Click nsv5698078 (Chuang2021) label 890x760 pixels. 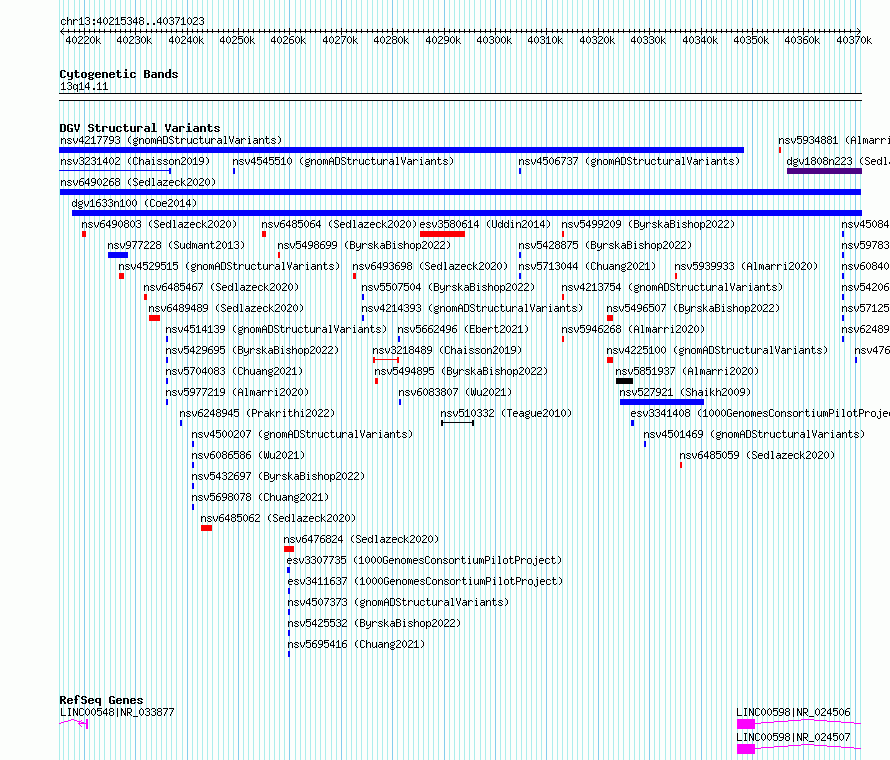pos(261,497)
